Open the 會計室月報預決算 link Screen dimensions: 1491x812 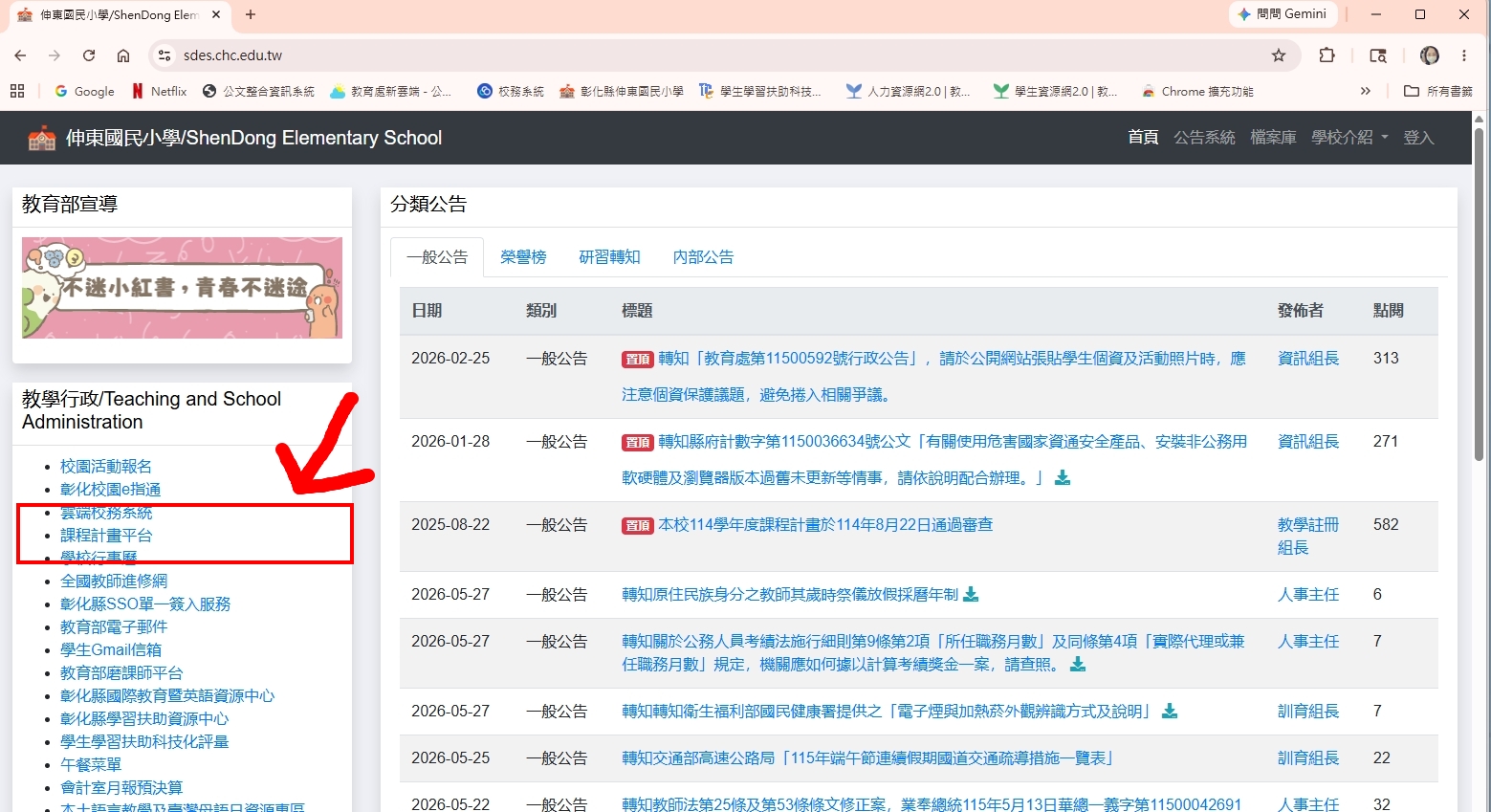click(121, 788)
